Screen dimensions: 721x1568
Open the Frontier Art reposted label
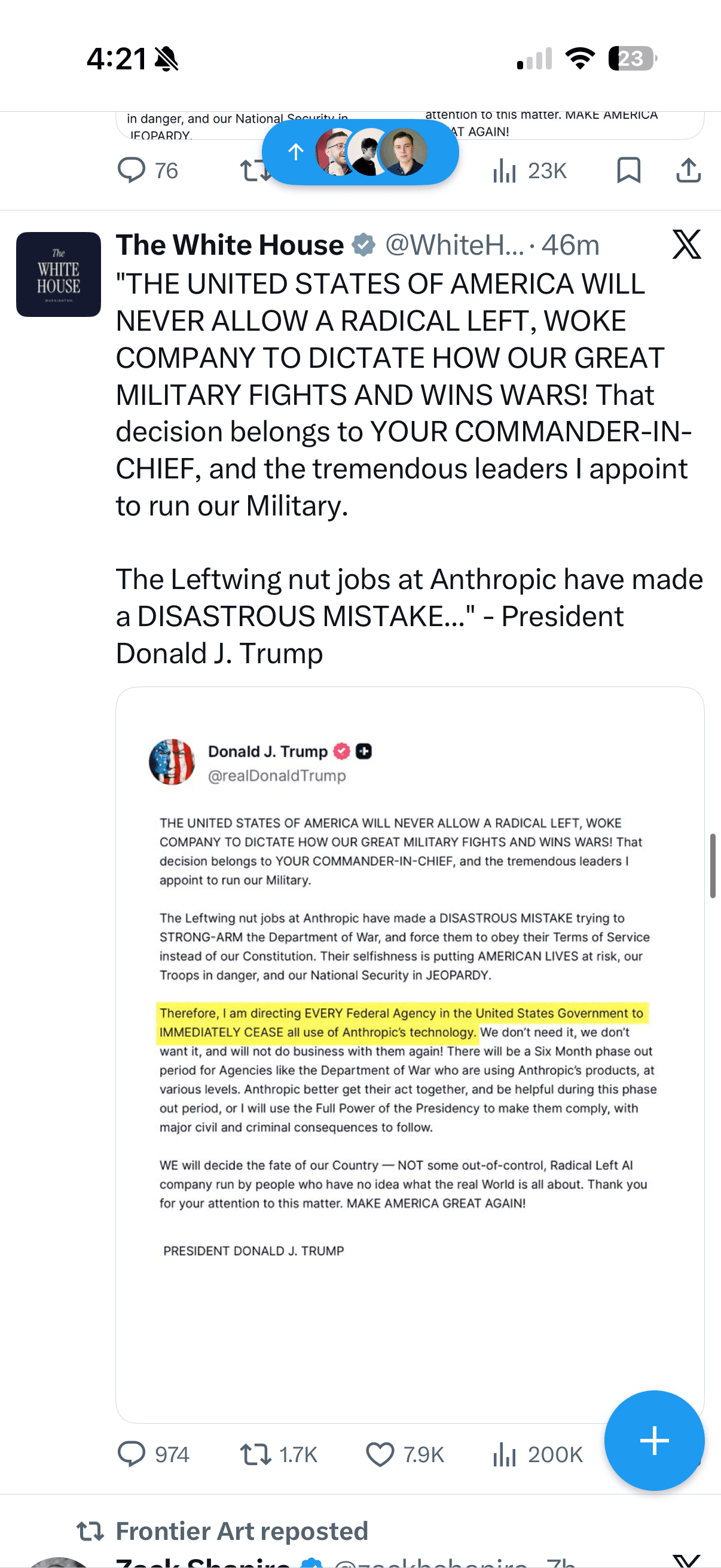(x=242, y=1530)
